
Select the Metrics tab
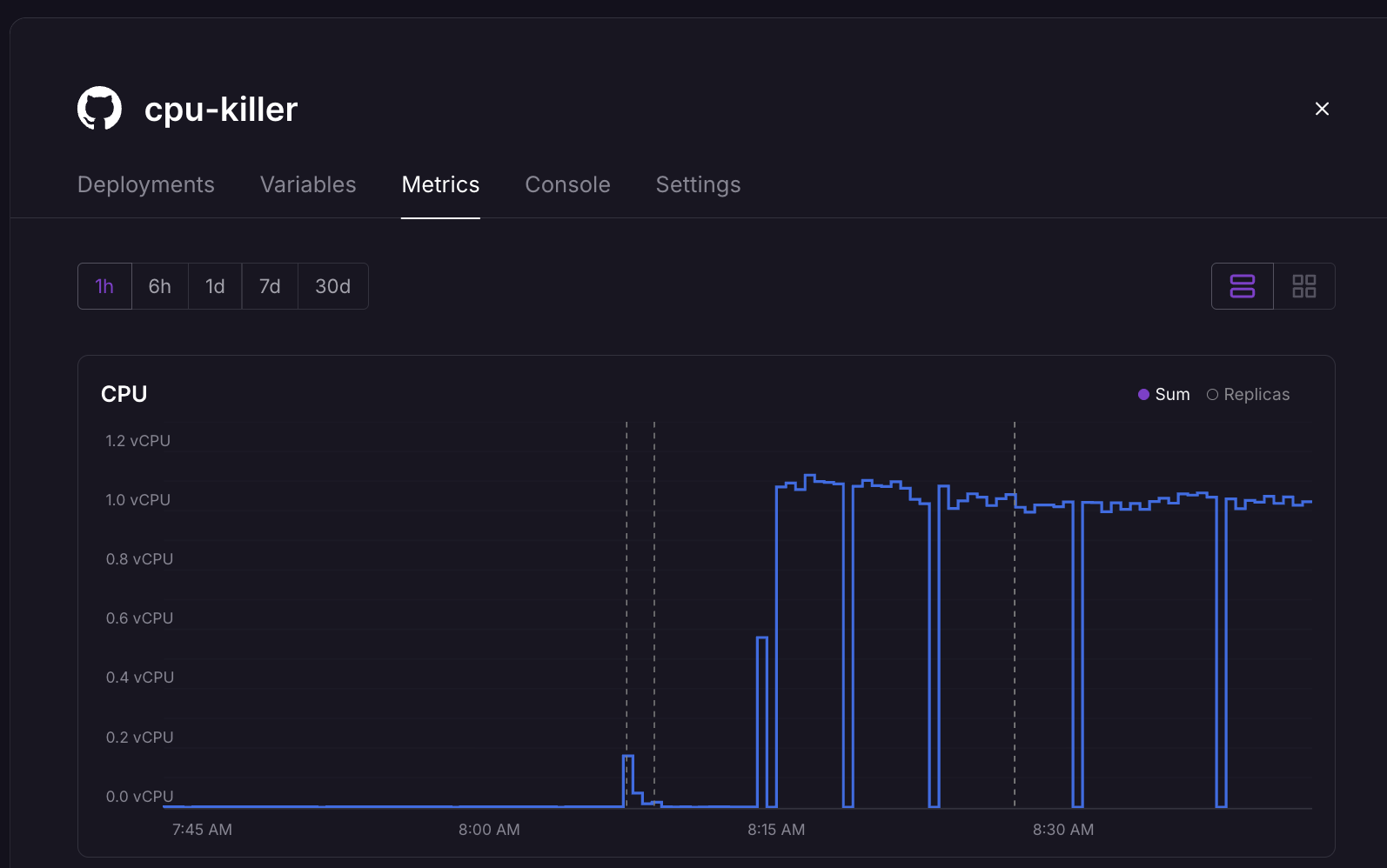click(440, 184)
